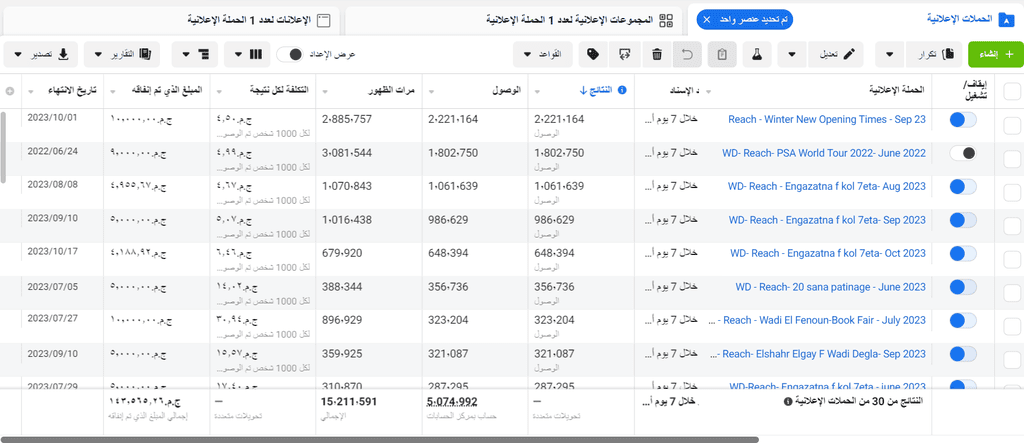Select checkbox for Reach - Winter New Opening Times
This screenshot has width=1024, height=443.
[1012, 126]
